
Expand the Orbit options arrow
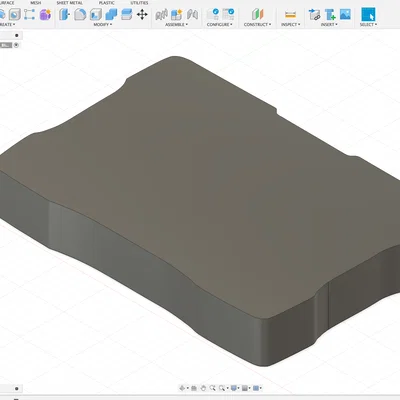point(188,388)
